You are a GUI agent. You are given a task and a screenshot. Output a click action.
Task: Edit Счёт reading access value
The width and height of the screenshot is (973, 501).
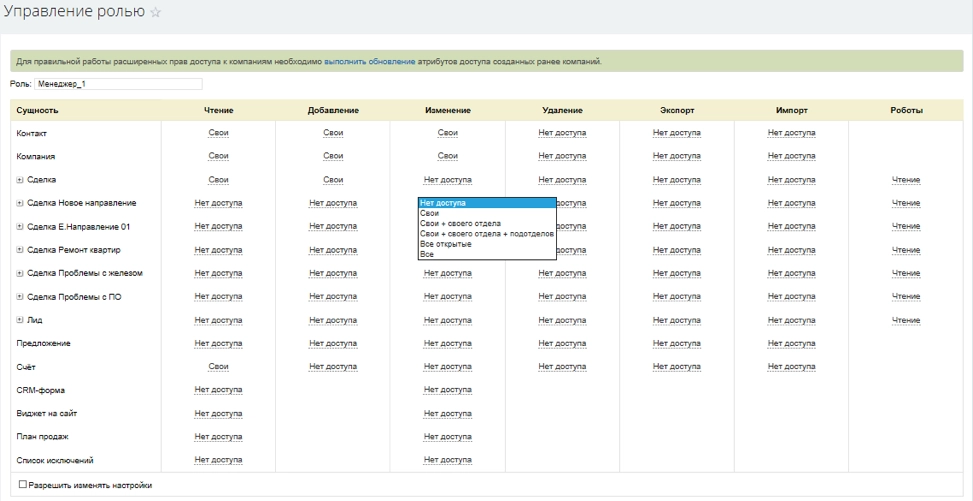(218, 367)
